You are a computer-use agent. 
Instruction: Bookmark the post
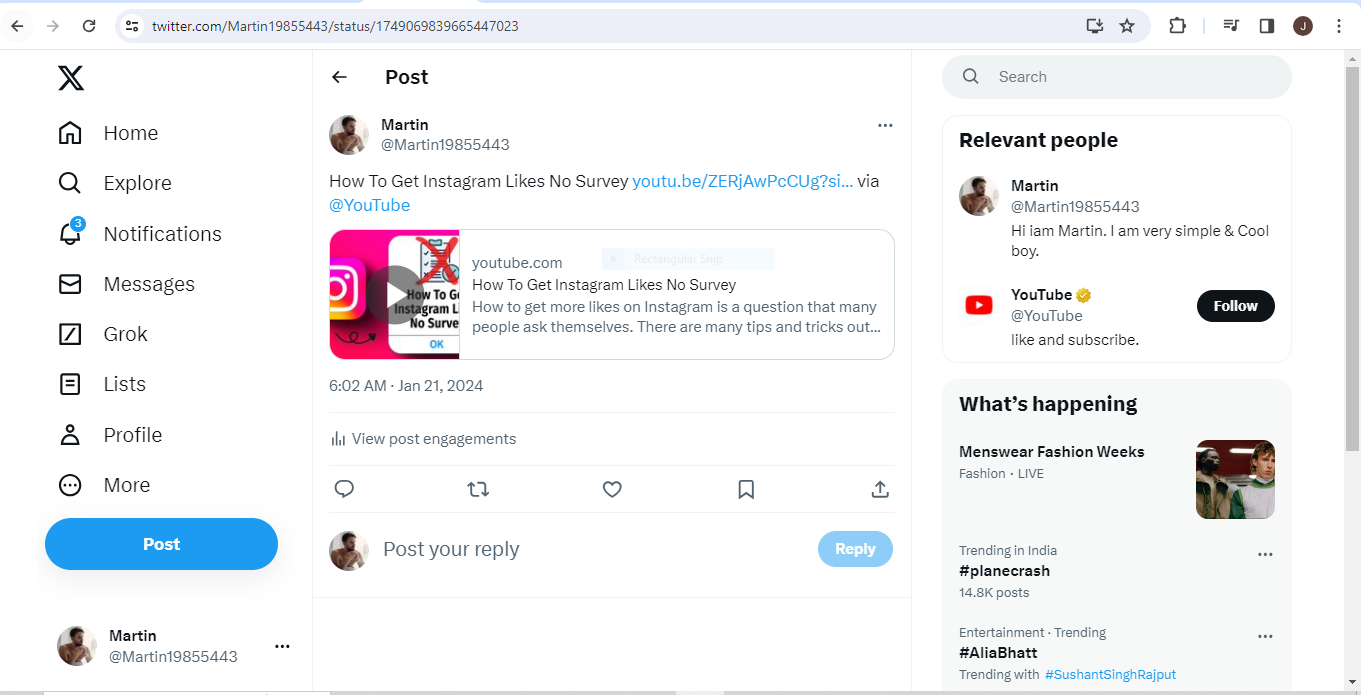746,489
